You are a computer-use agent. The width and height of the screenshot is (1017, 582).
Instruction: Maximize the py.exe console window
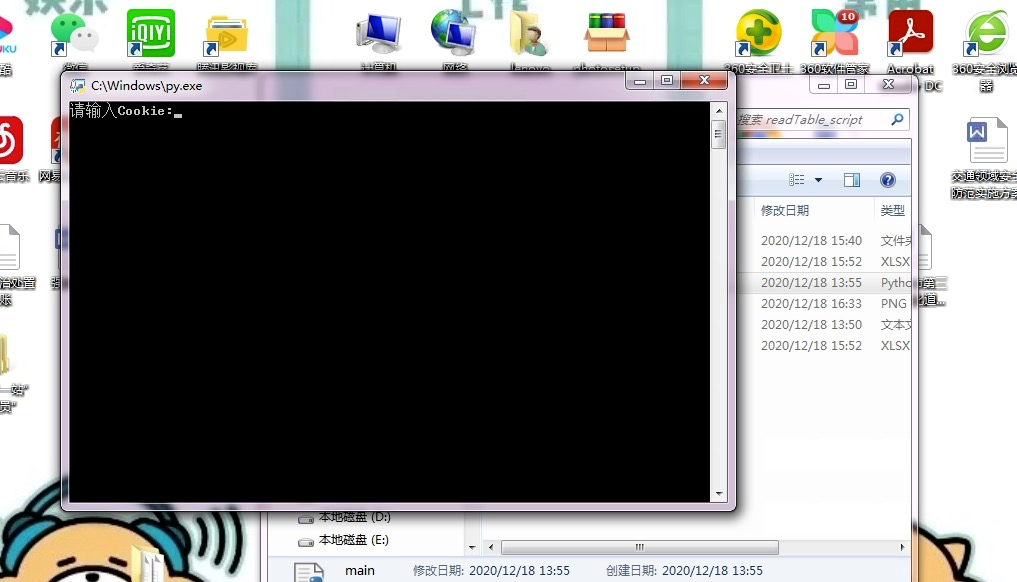click(667, 80)
